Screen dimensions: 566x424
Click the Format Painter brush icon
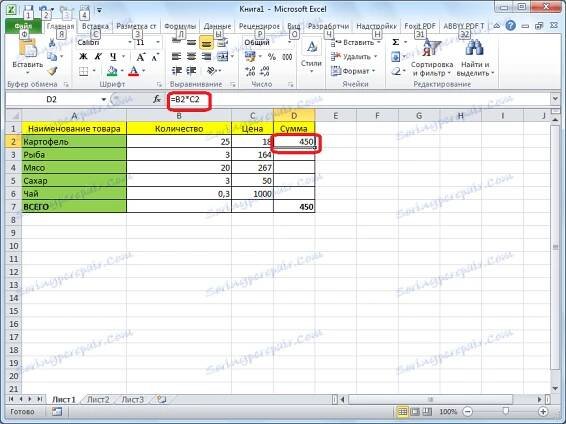[x=53, y=71]
